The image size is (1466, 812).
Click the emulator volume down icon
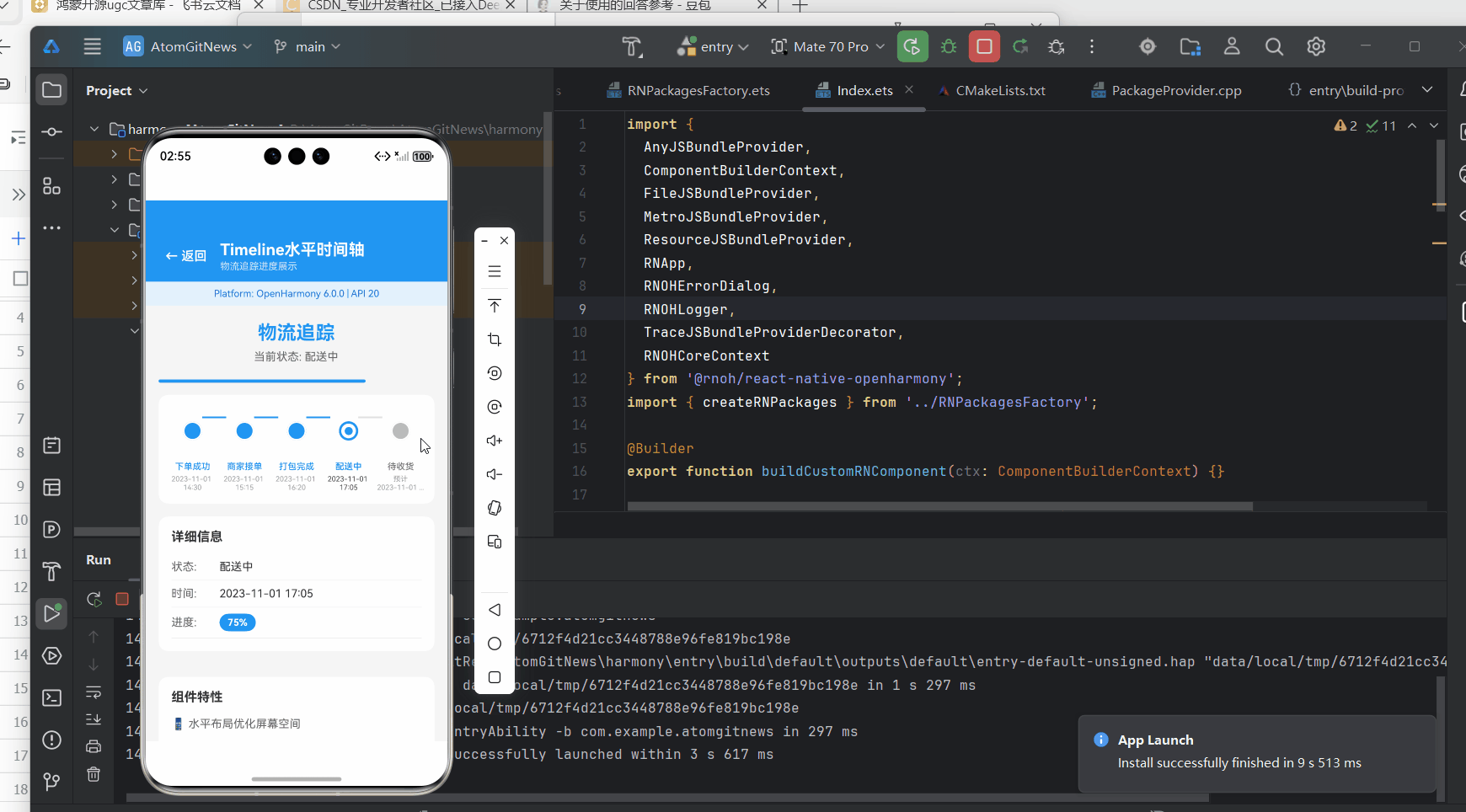[x=495, y=474]
